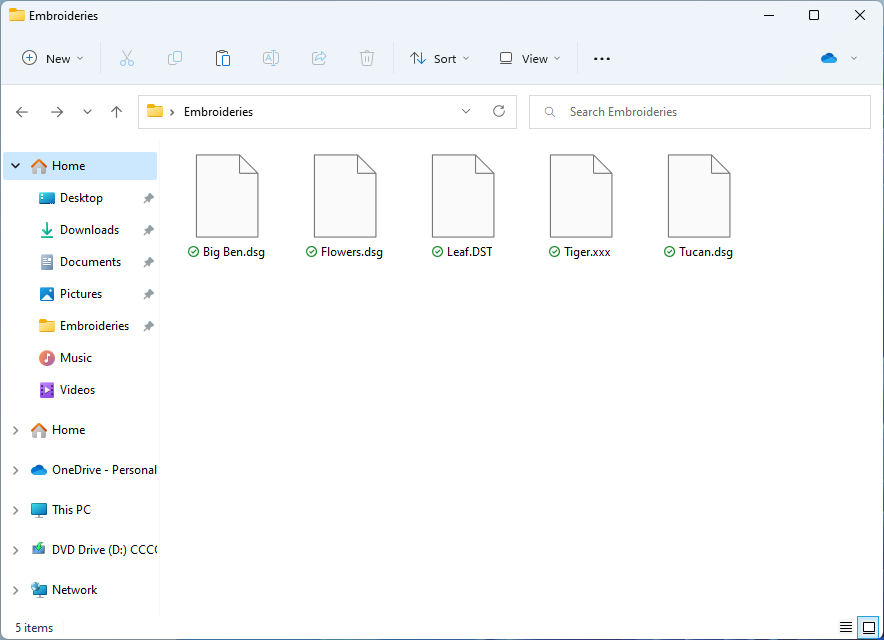
Task: Expand the Network node
Action: point(16,590)
